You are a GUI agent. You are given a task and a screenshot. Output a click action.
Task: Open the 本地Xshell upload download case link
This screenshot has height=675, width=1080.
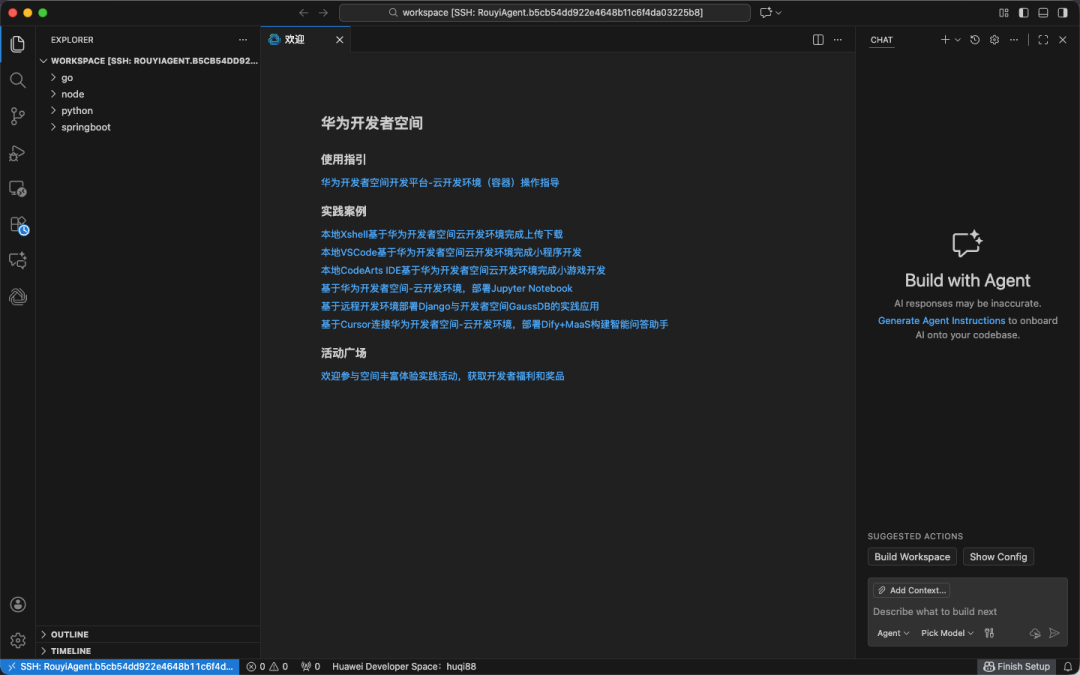(442, 234)
